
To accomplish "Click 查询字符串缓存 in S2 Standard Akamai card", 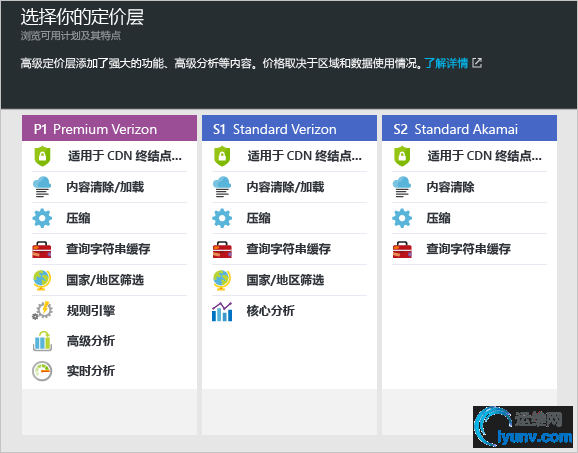I will tap(468, 249).
